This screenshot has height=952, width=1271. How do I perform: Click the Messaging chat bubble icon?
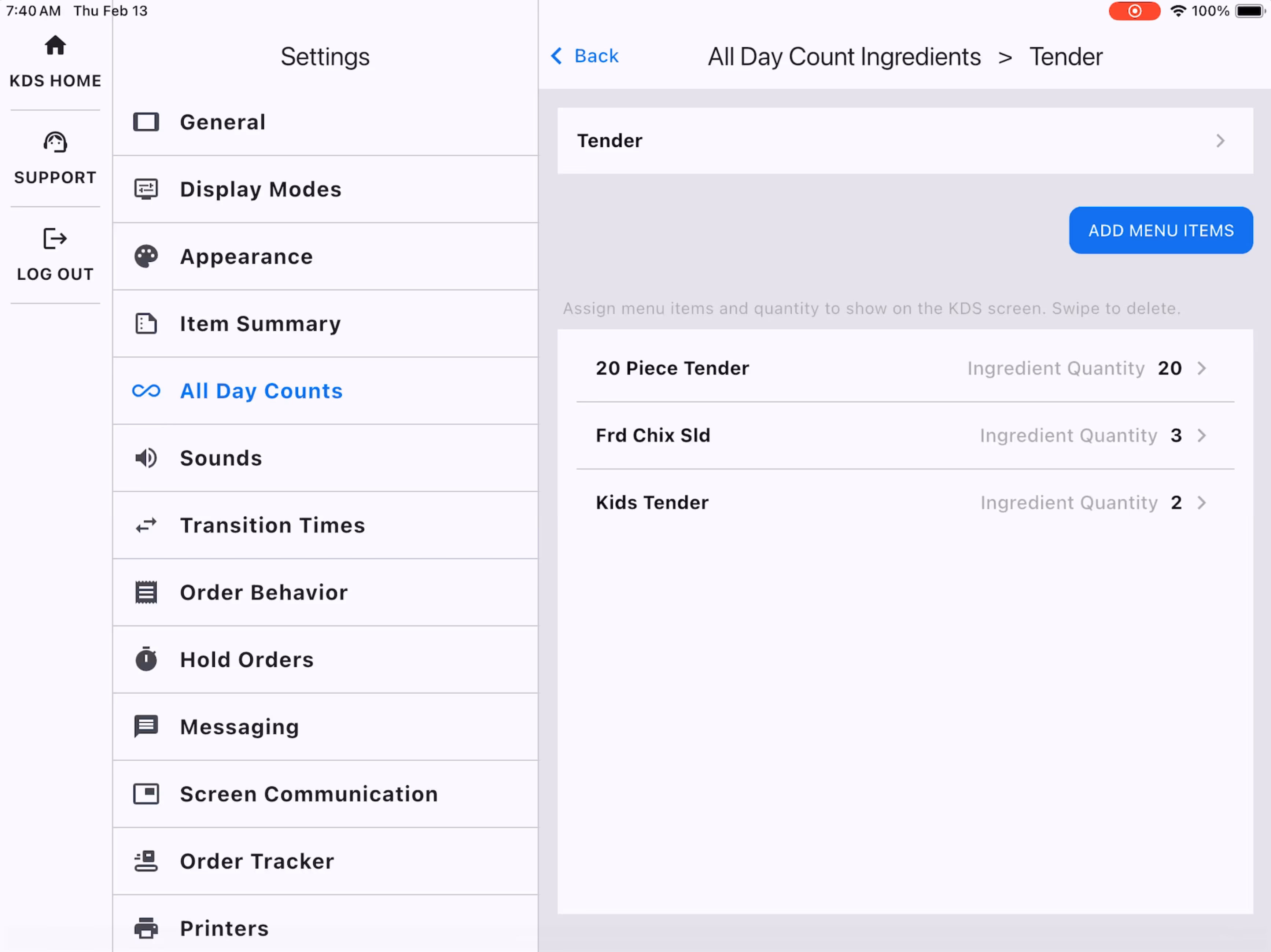(146, 727)
